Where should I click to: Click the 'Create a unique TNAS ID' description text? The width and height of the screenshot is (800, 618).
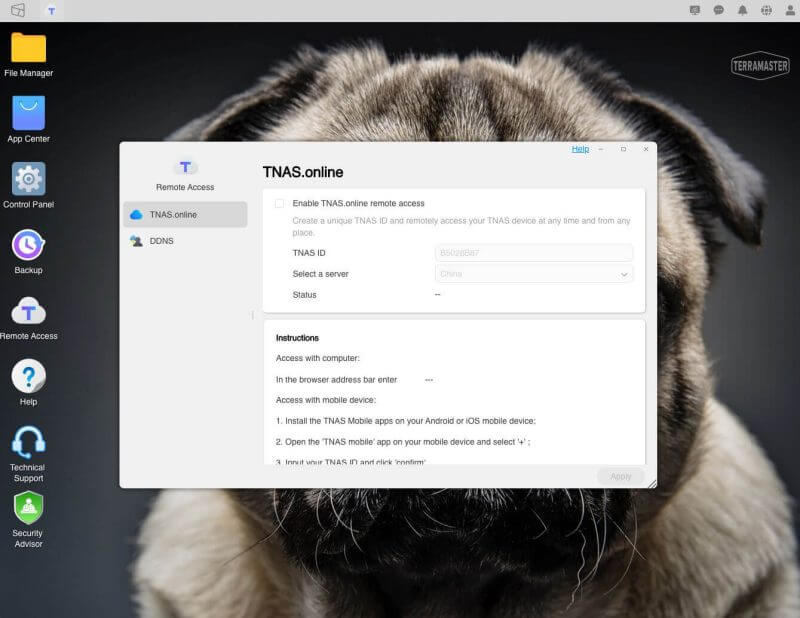[x=461, y=227]
